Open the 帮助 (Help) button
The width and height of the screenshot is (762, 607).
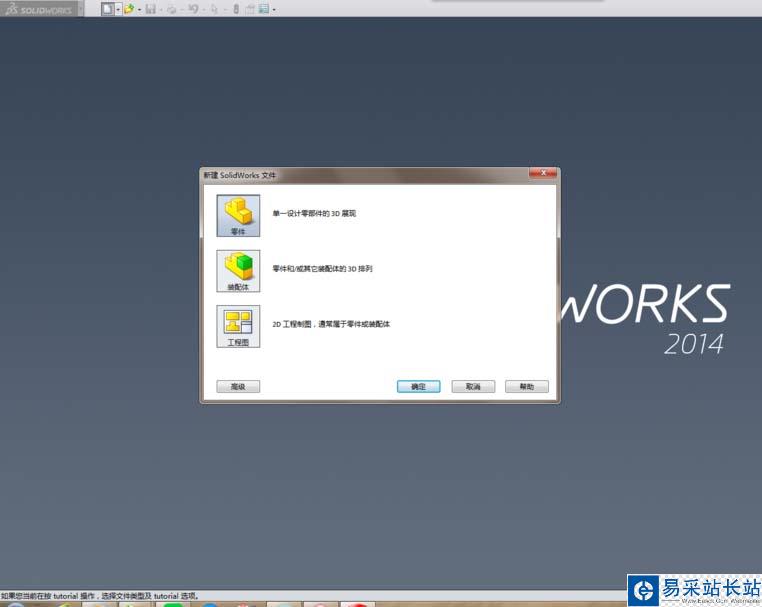(527, 386)
